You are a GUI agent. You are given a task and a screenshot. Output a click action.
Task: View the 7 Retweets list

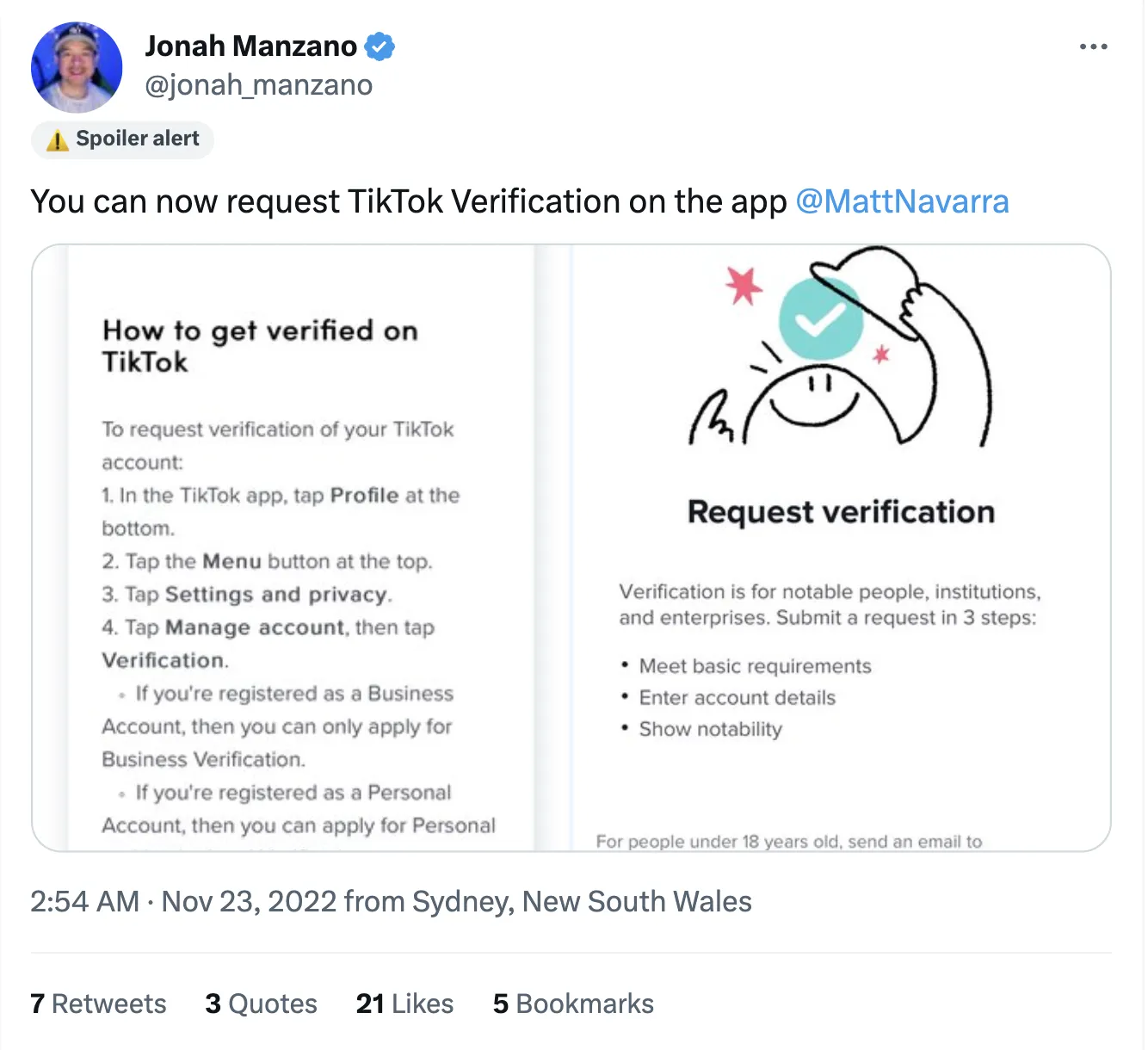(x=98, y=1004)
